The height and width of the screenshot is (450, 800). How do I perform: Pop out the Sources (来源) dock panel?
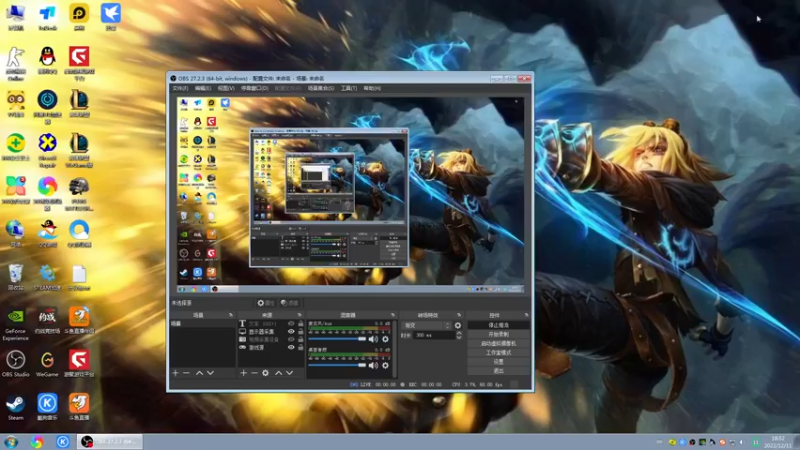click(x=299, y=315)
